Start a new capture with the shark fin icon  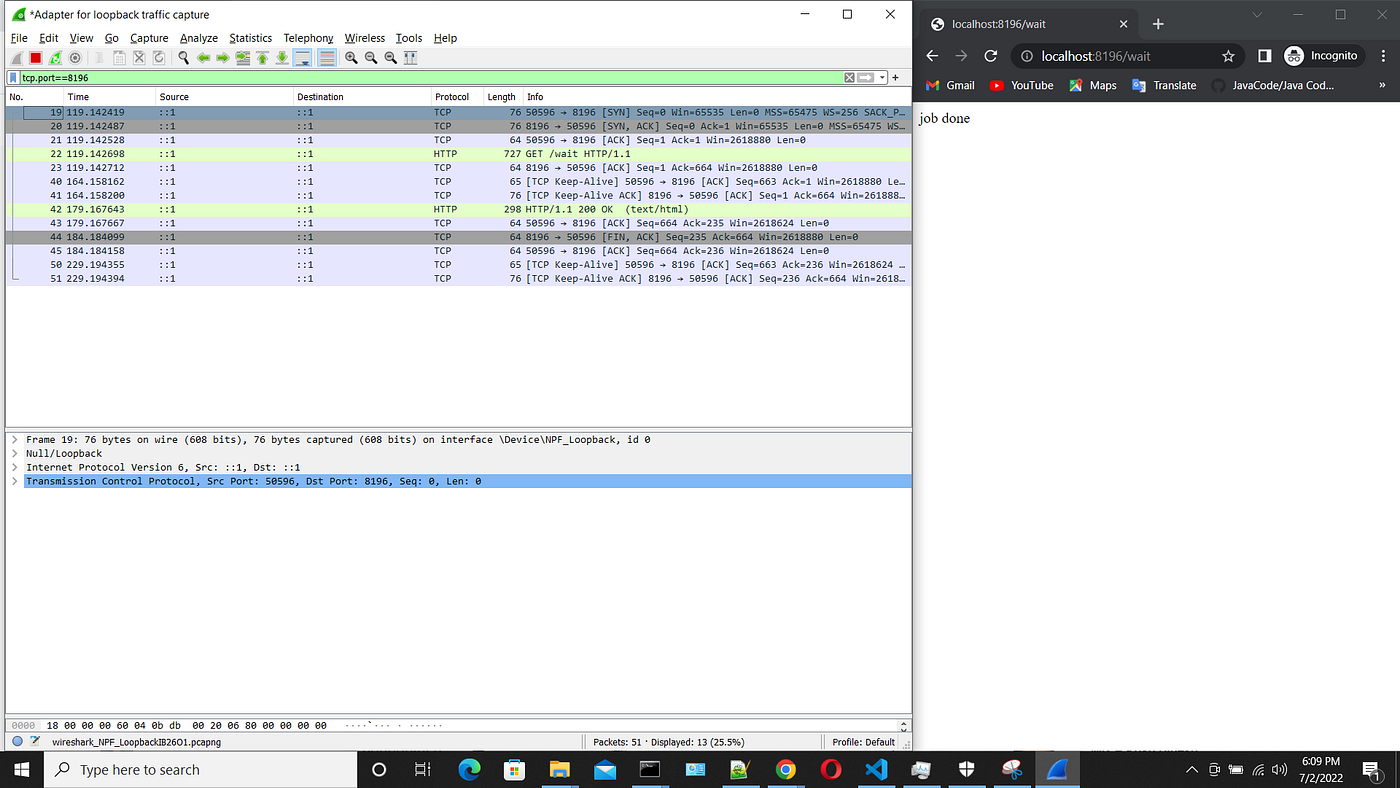click(x=16, y=58)
